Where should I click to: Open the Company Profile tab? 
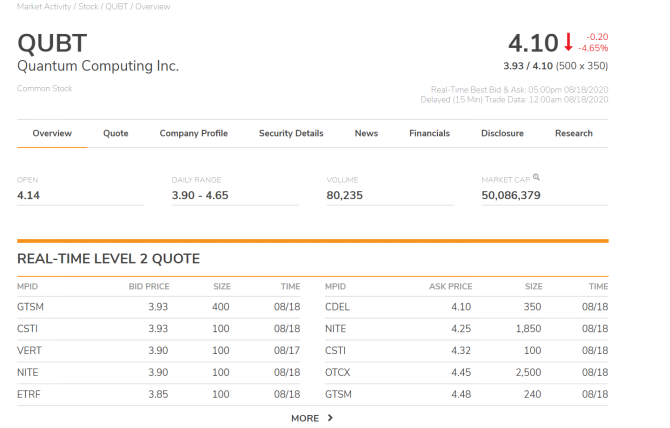[x=194, y=133]
